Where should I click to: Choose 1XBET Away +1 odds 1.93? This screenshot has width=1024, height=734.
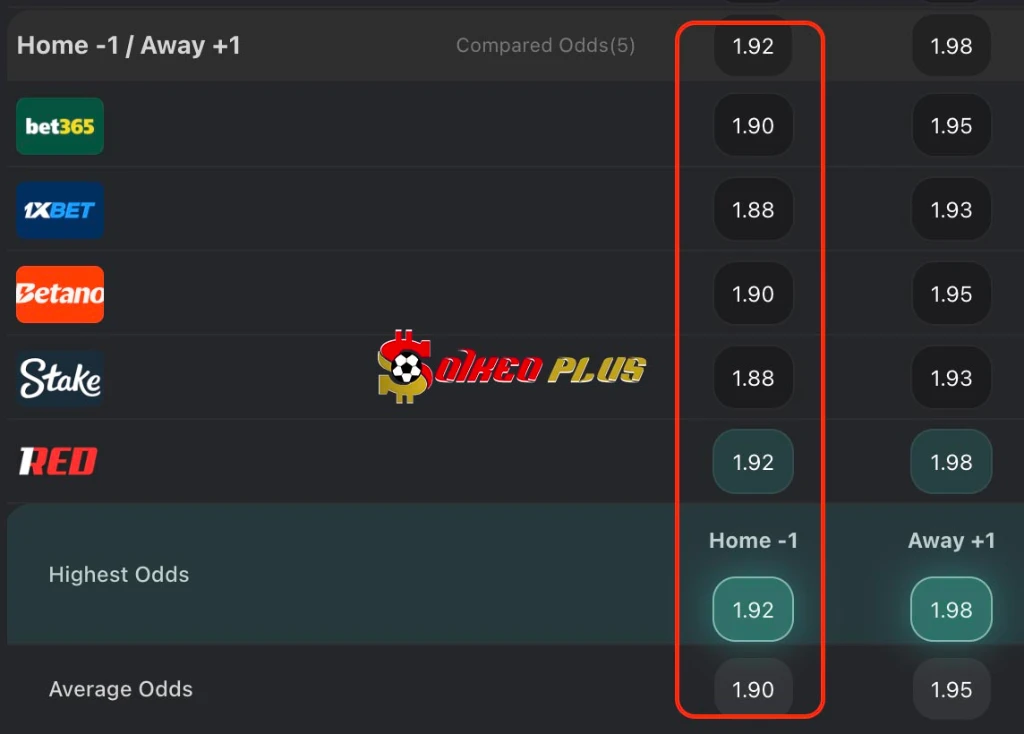pyautogui.click(x=952, y=210)
